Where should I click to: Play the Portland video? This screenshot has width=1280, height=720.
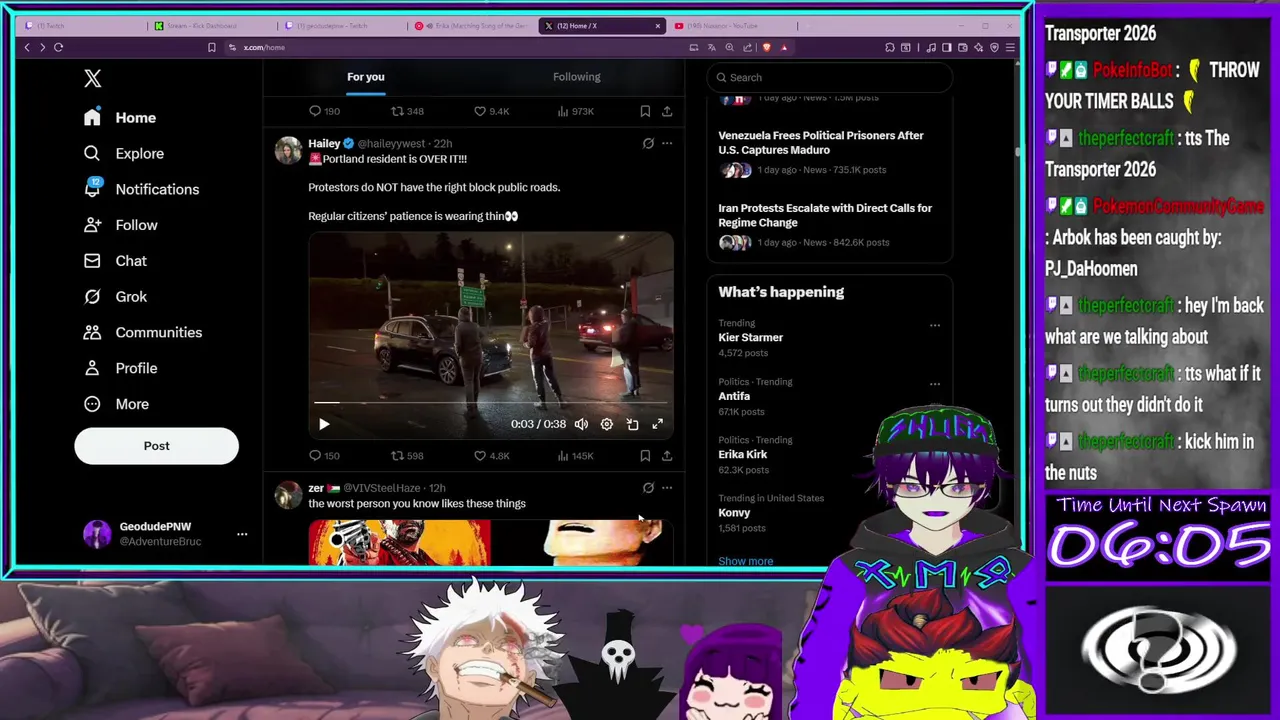click(x=324, y=425)
